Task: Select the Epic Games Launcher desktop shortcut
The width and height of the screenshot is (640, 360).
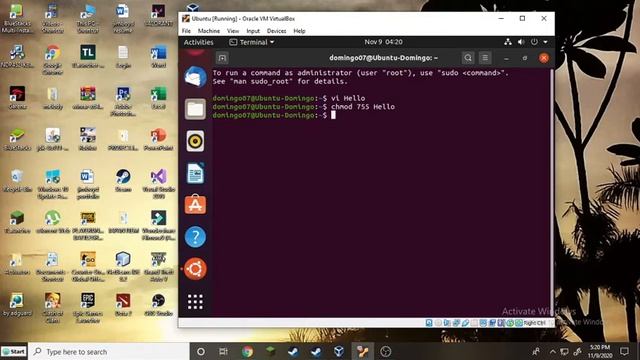Action: click(87, 308)
